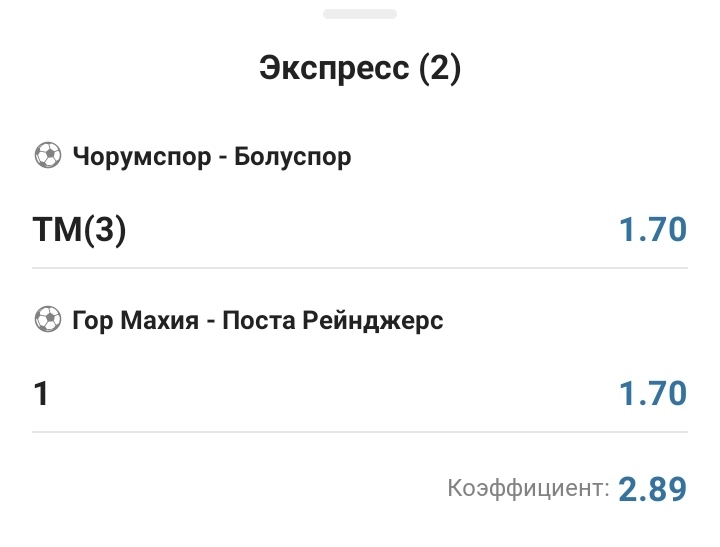This screenshot has width=720, height=547.
Task: Tap the Экспресс heading word
Action: coord(334,69)
